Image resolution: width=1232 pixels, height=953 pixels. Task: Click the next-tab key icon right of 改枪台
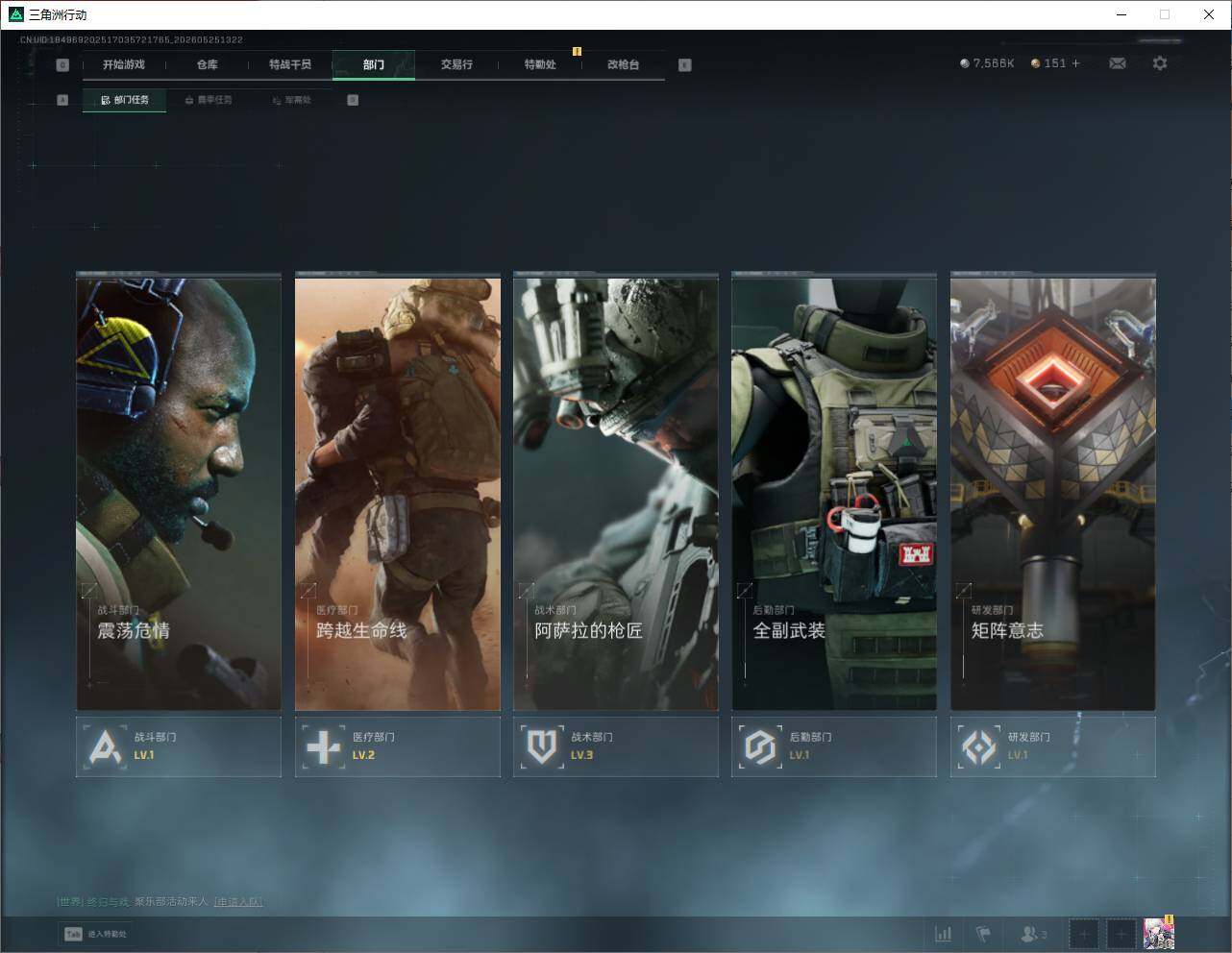point(685,65)
